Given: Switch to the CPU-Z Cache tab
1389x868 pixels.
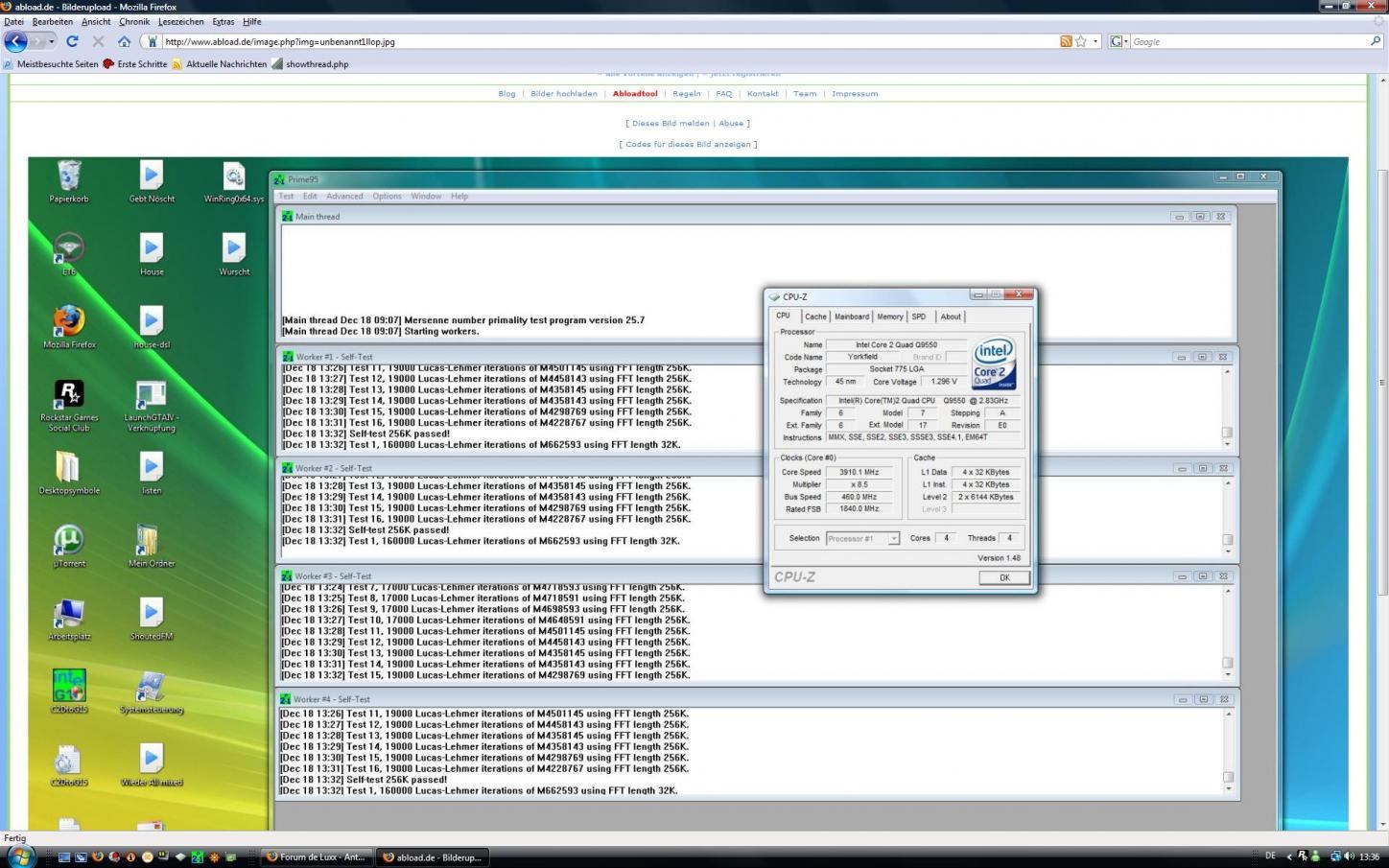Looking at the screenshot, I should pyautogui.click(x=815, y=317).
